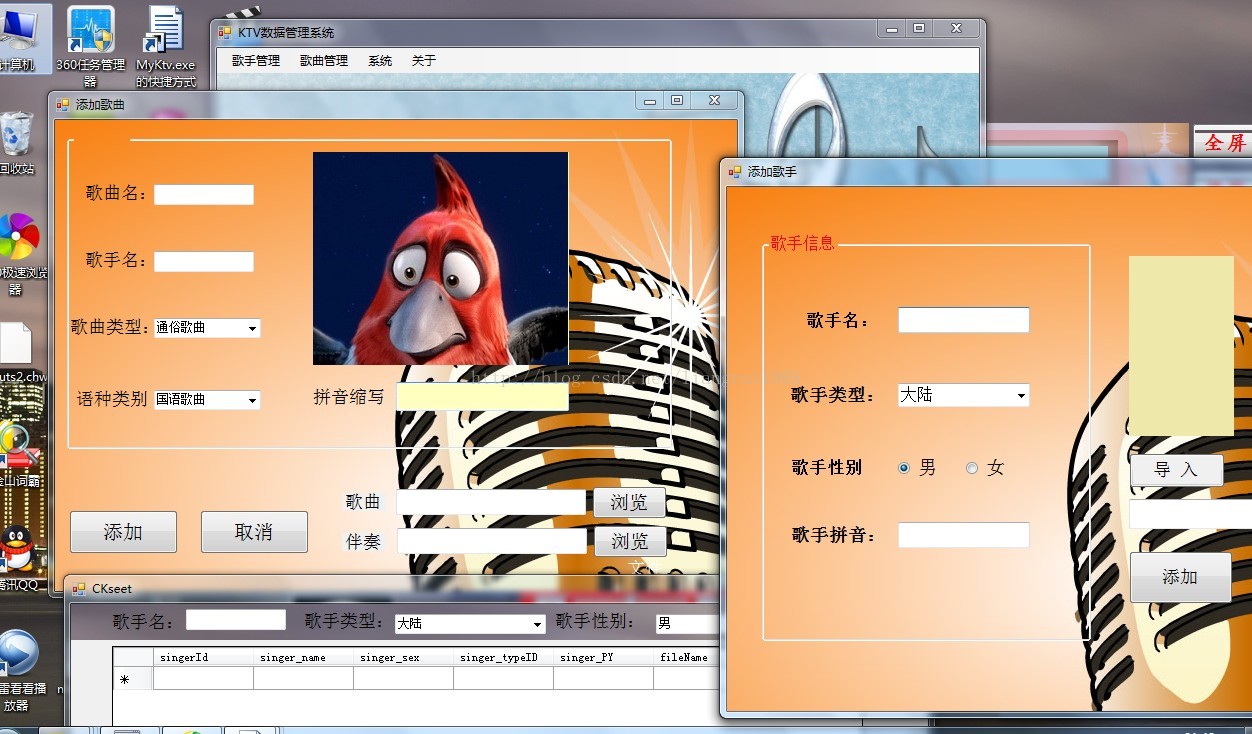Viewport: 1252px width, 734px height.
Task: Click the KTV数据管理系统 window title icon
Action: [x=225, y=32]
